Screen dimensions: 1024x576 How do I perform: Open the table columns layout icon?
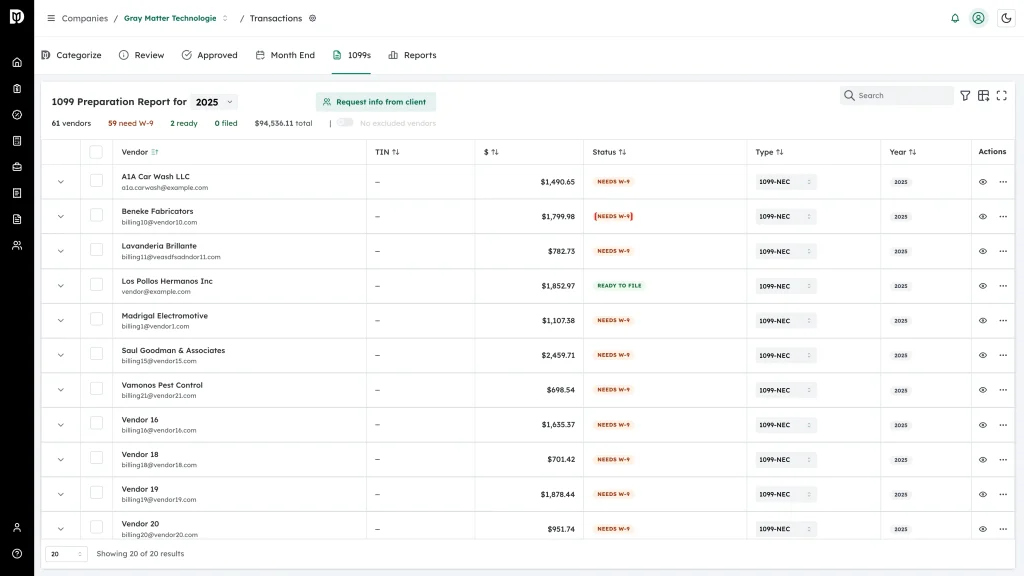984,95
